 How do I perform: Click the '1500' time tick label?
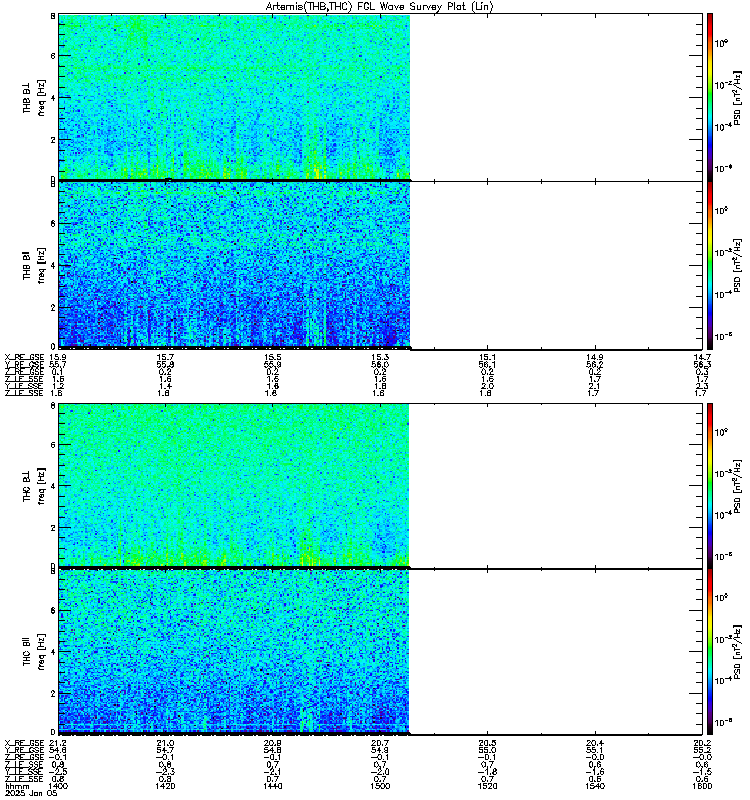(380, 786)
